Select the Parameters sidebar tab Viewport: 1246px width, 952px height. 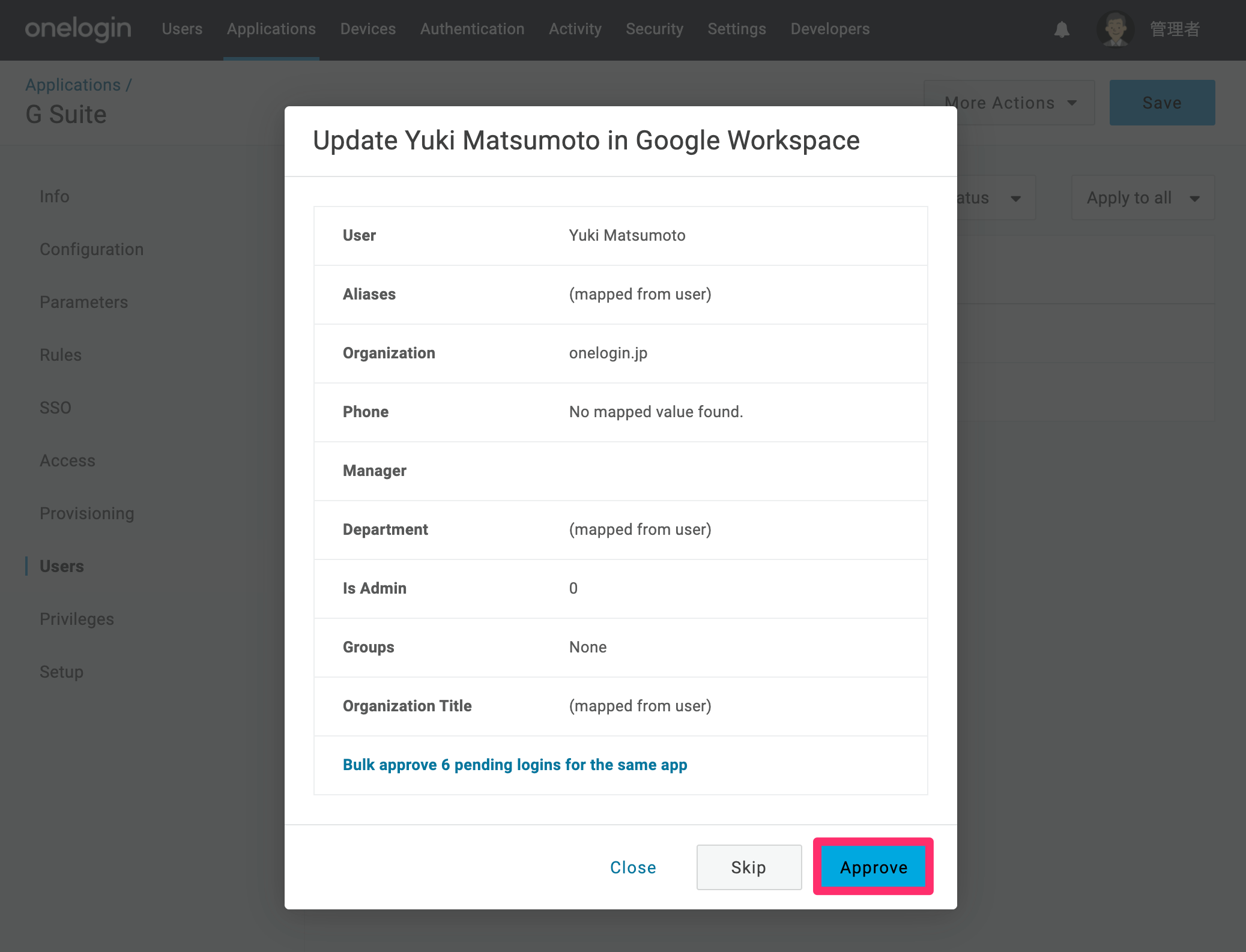(84, 302)
